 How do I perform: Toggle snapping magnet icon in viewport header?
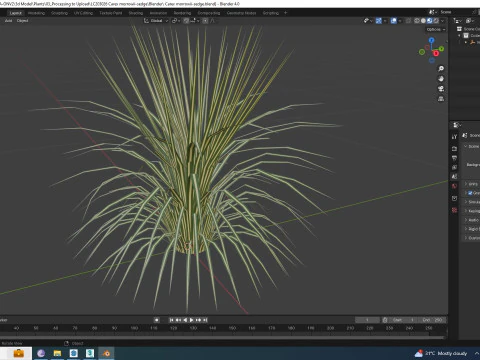(186, 21)
